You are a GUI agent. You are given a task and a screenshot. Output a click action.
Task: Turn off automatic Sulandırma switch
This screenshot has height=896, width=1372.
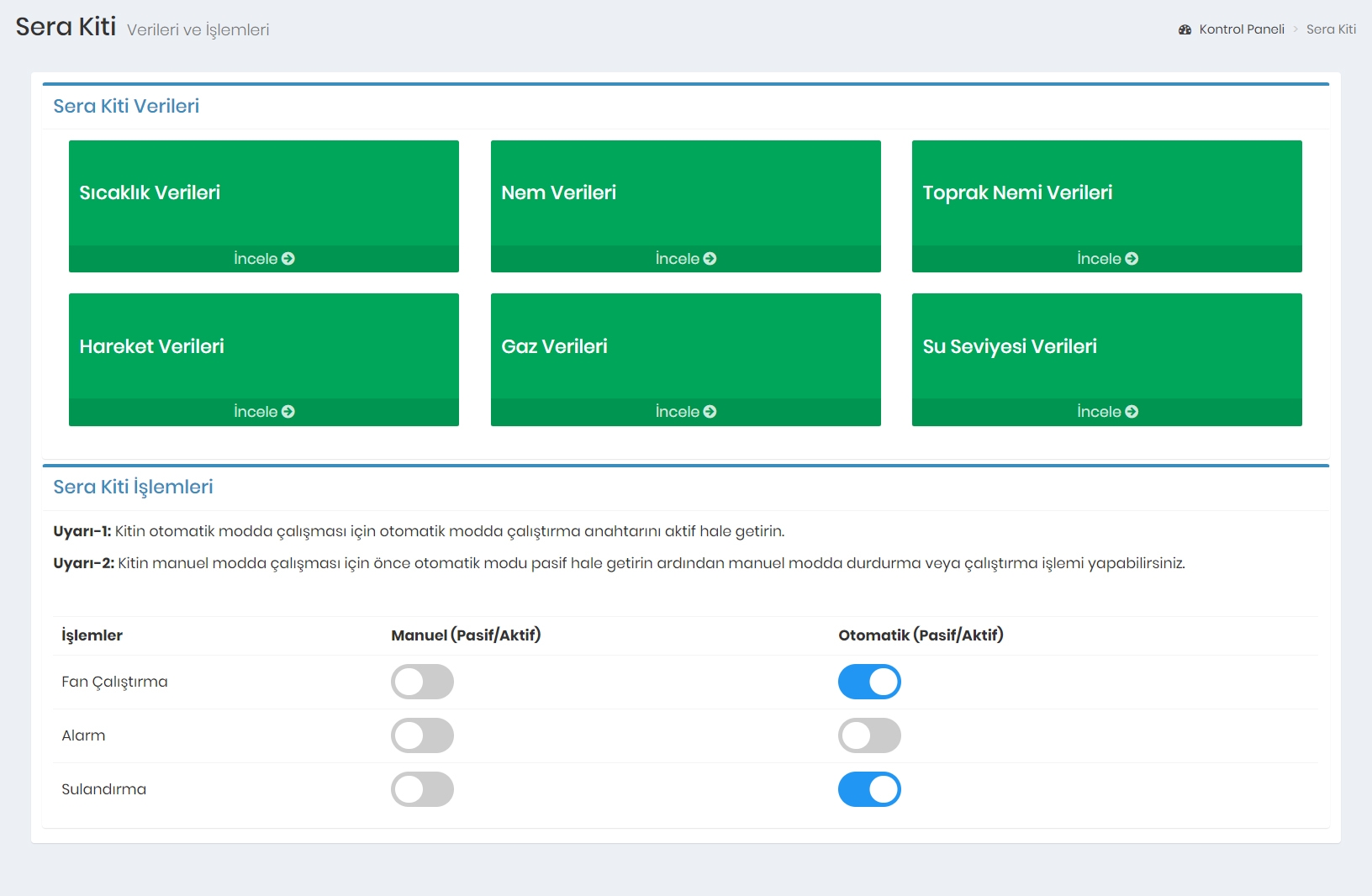(869, 789)
